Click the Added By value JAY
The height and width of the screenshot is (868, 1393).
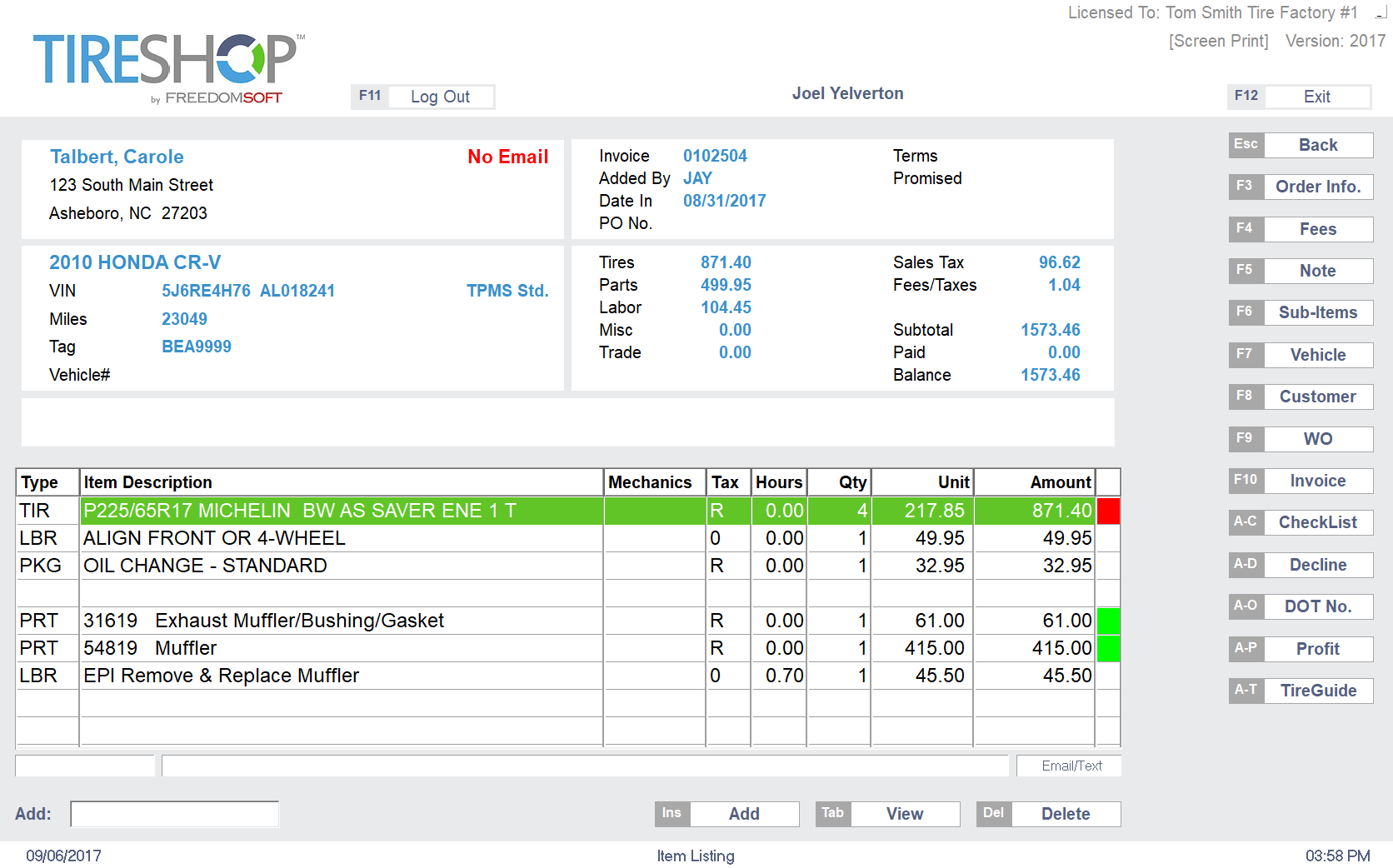point(697,178)
